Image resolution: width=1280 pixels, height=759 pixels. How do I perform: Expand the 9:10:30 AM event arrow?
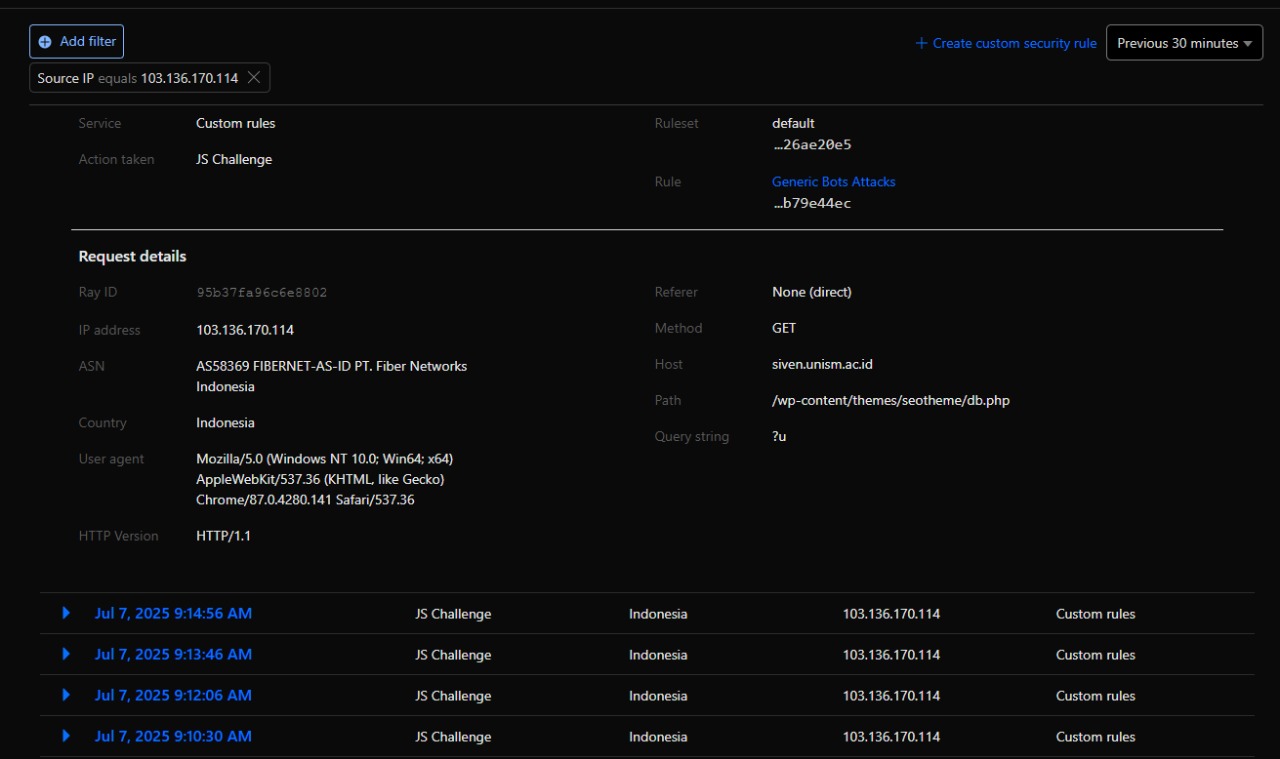pos(66,736)
